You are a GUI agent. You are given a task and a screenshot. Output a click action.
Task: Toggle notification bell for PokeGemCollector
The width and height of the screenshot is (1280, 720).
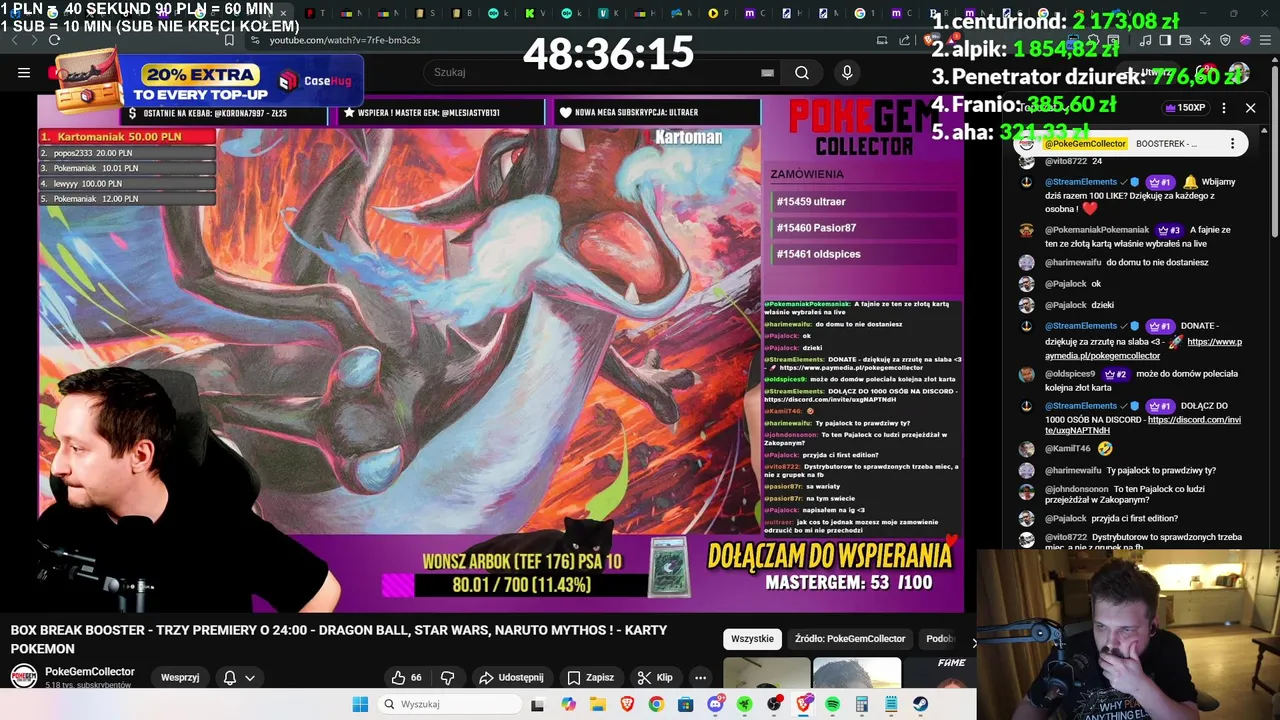click(238, 677)
